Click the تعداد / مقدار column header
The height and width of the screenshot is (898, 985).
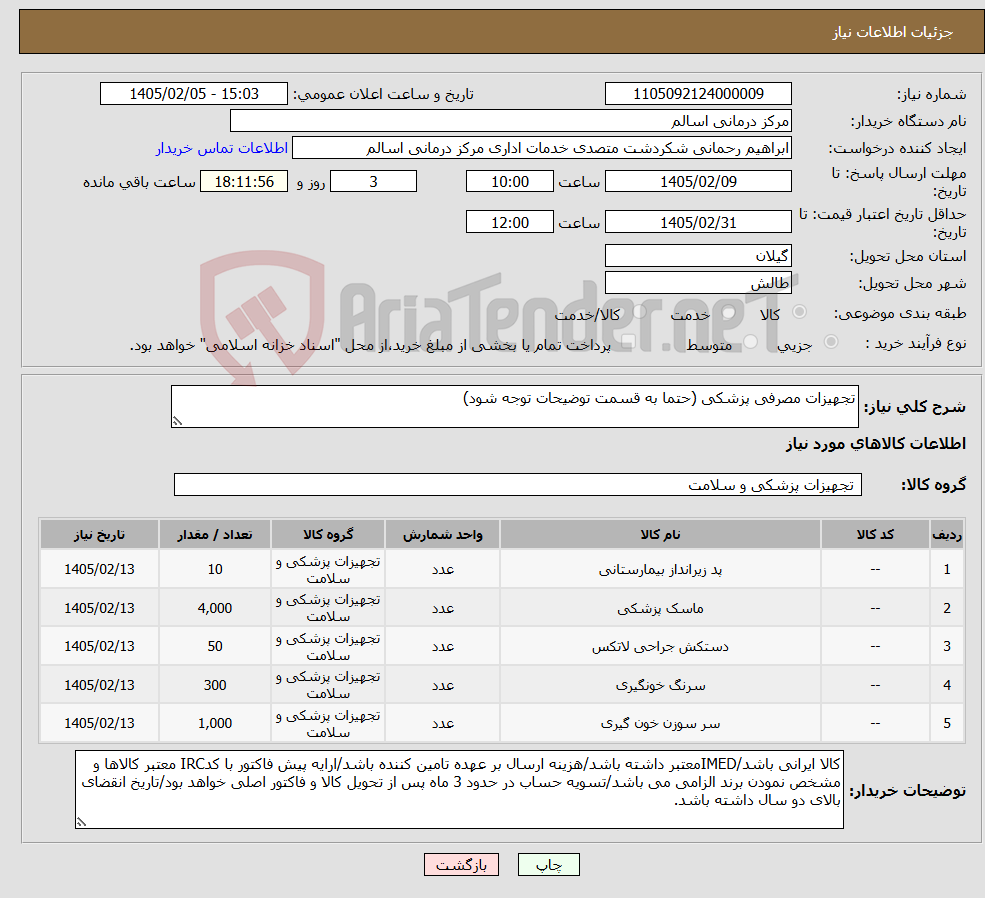click(x=215, y=534)
